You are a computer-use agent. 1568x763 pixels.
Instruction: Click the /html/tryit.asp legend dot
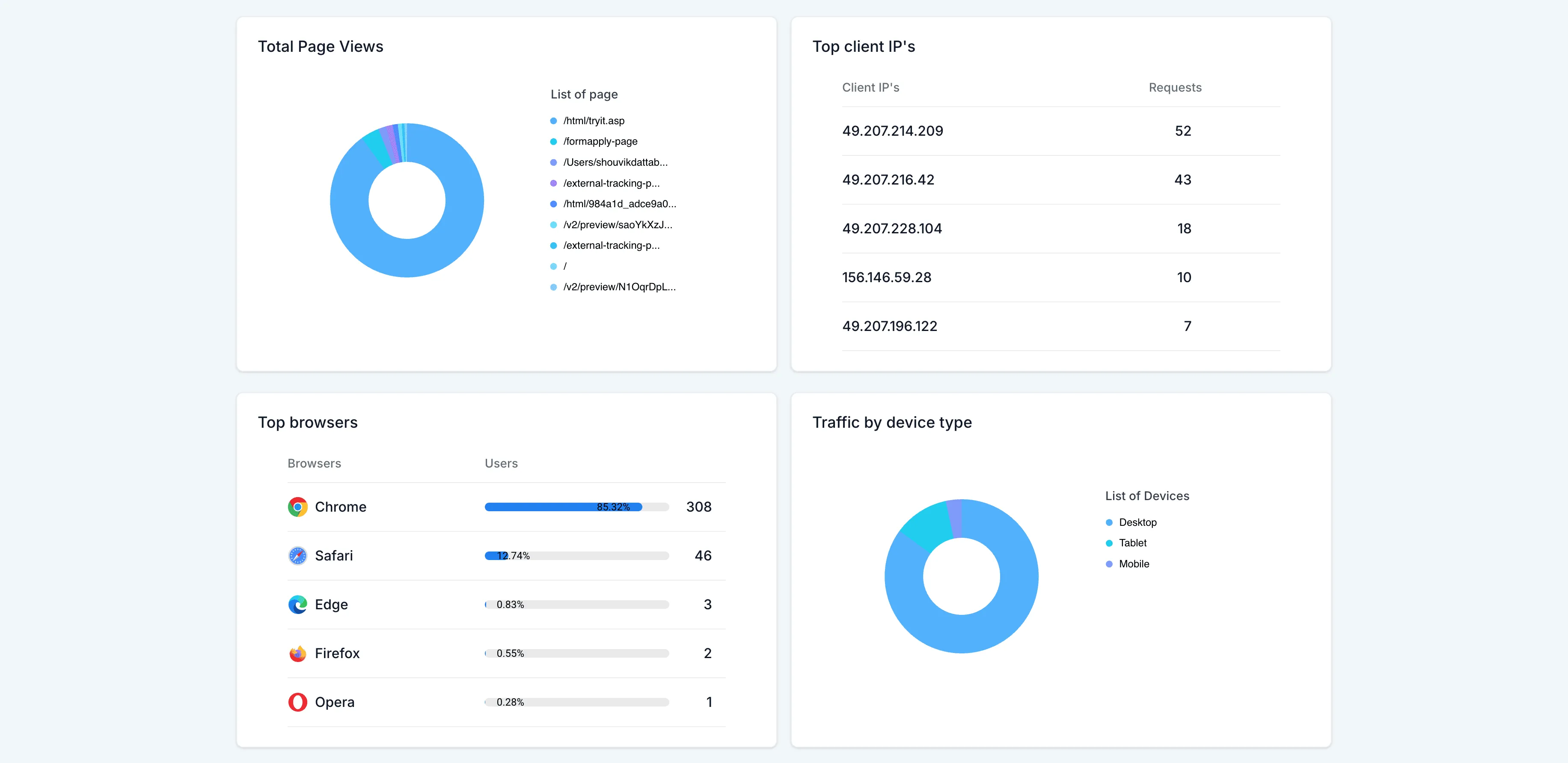coord(553,121)
